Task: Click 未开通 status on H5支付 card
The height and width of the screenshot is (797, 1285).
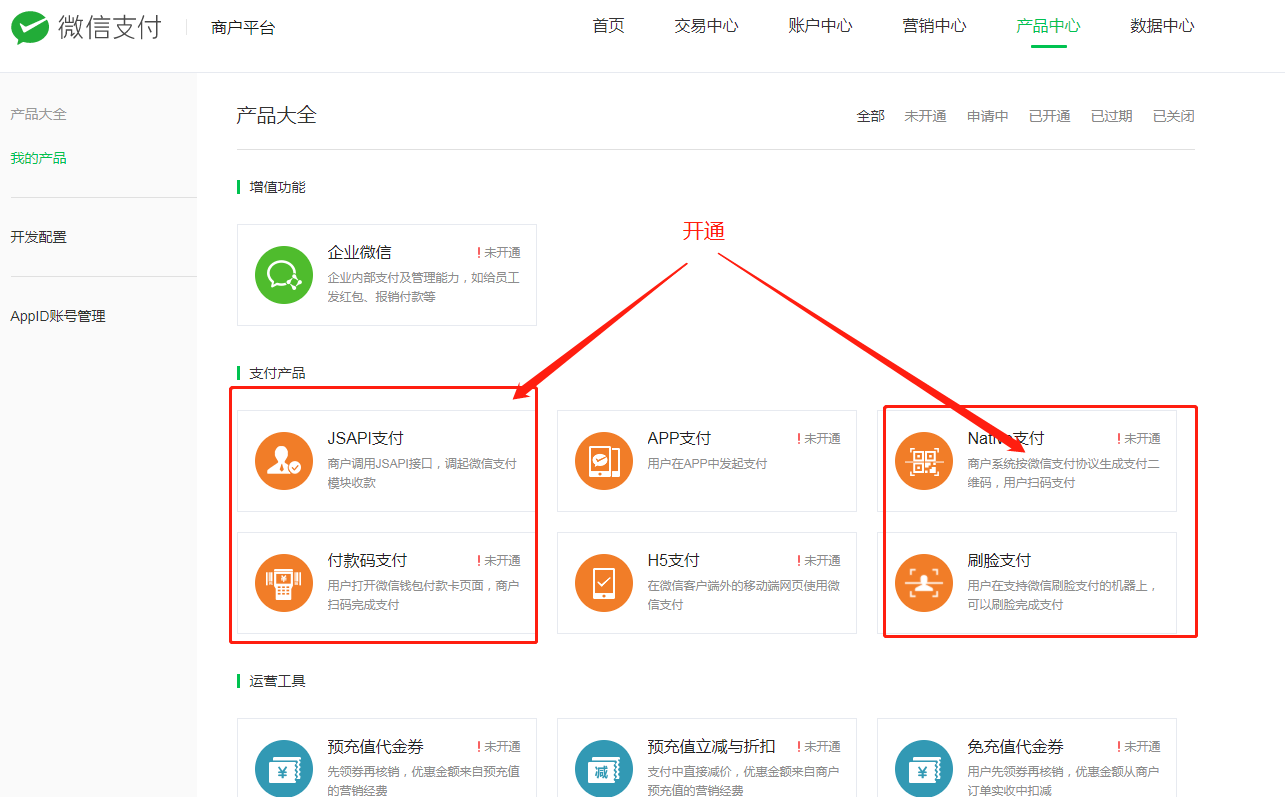Action: (819, 561)
